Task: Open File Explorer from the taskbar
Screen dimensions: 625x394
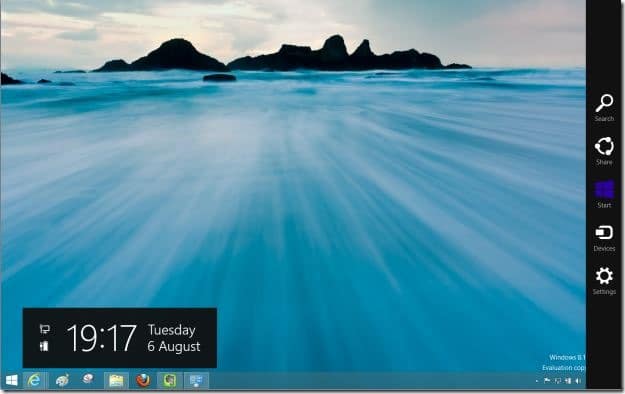Action: 116,380
